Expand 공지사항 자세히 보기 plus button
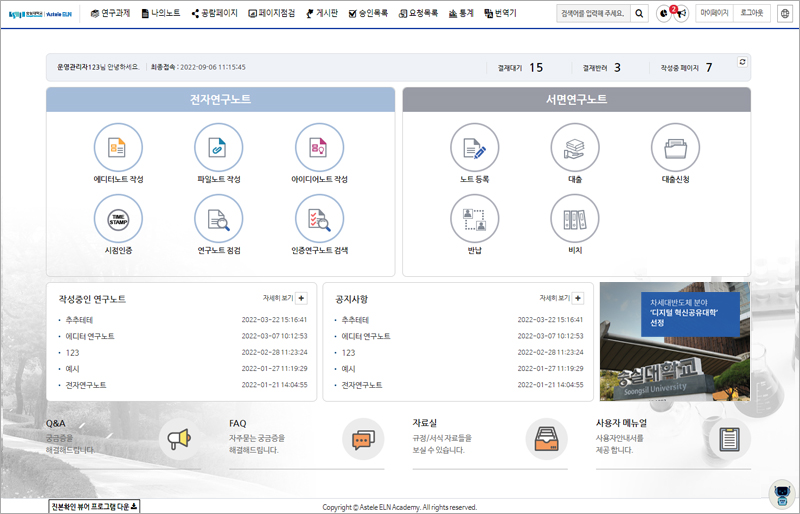The height and width of the screenshot is (514, 800). (x=578, y=298)
